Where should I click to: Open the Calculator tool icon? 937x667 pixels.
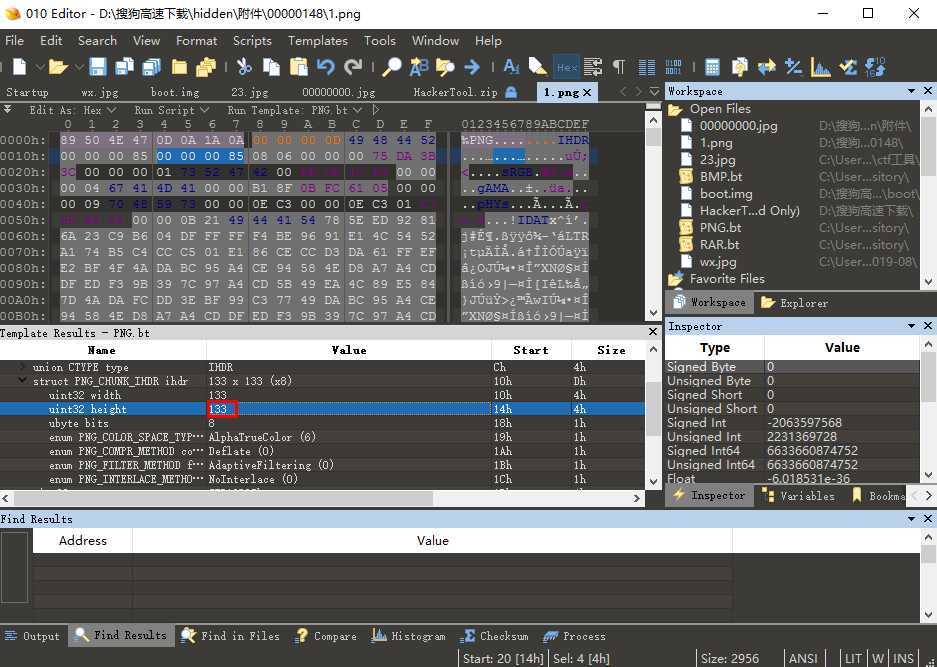712,67
